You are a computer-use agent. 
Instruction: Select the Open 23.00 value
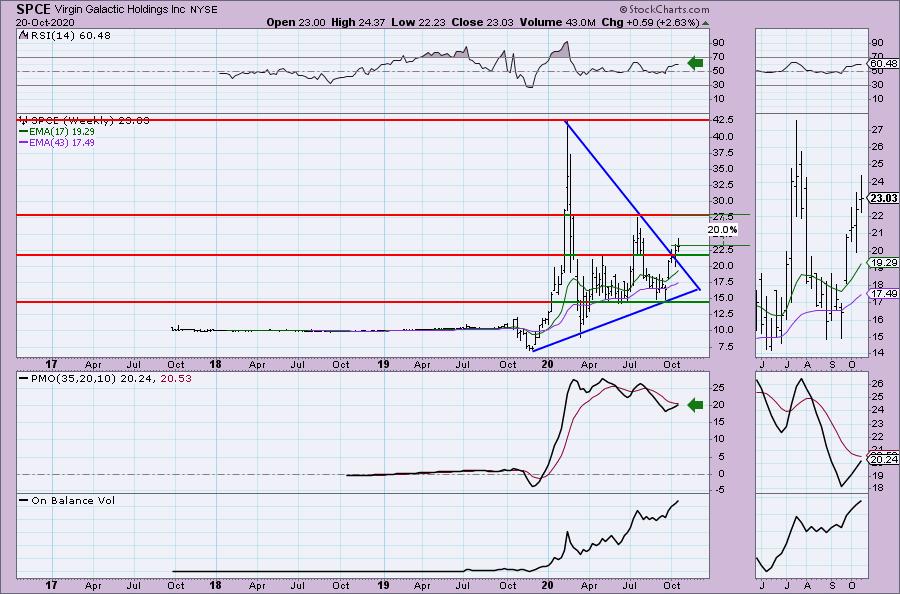click(x=296, y=22)
